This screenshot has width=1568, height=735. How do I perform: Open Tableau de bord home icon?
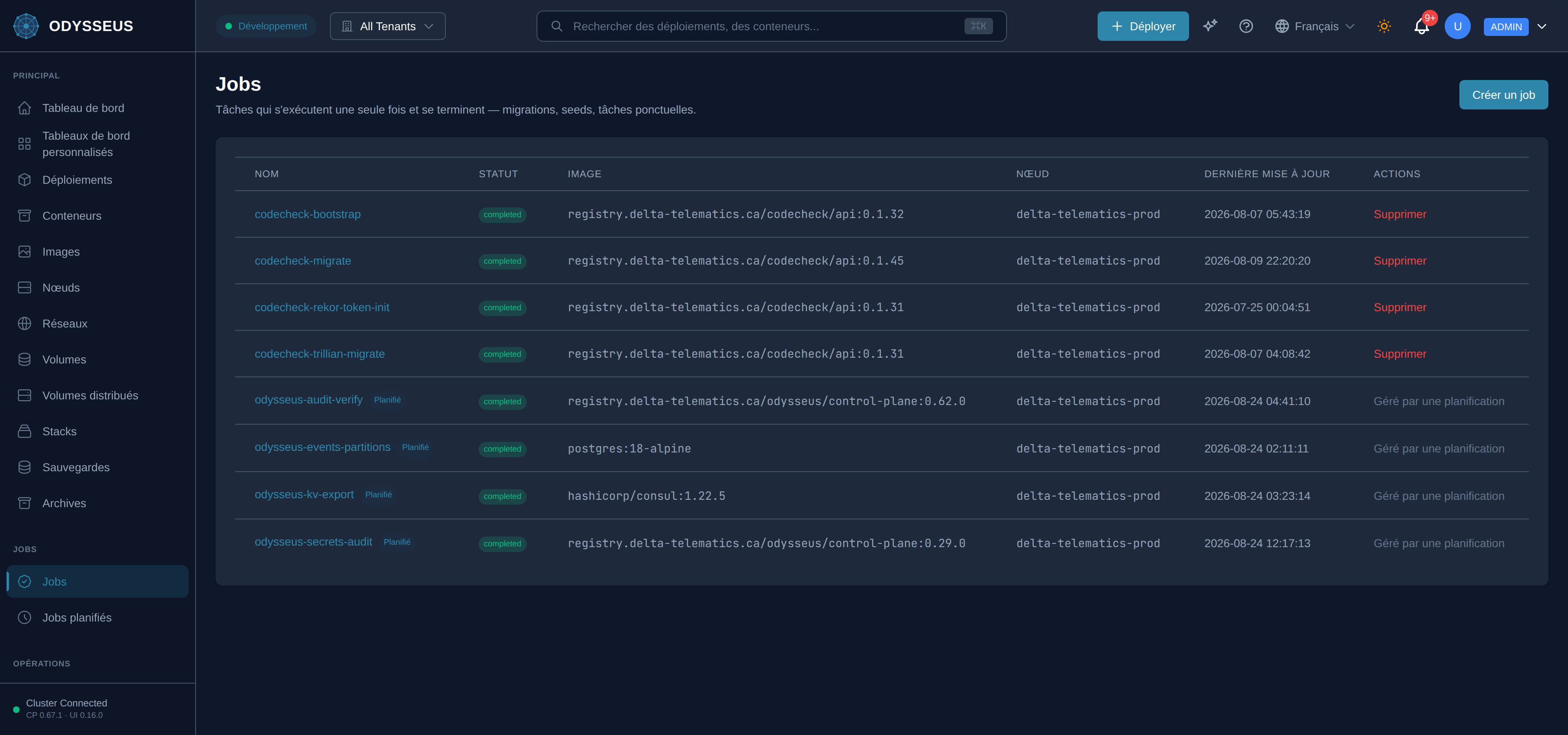click(x=24, y=108)
